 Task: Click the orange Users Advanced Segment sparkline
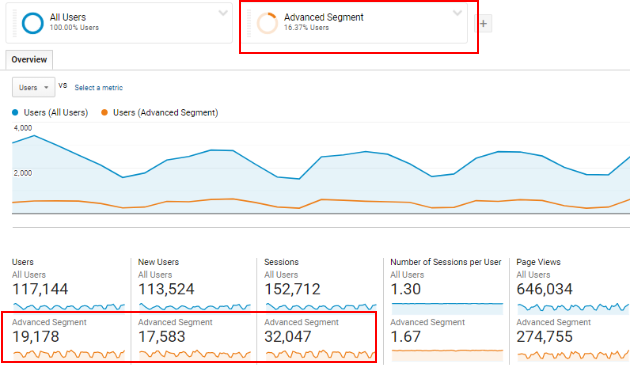click(69, 354)
